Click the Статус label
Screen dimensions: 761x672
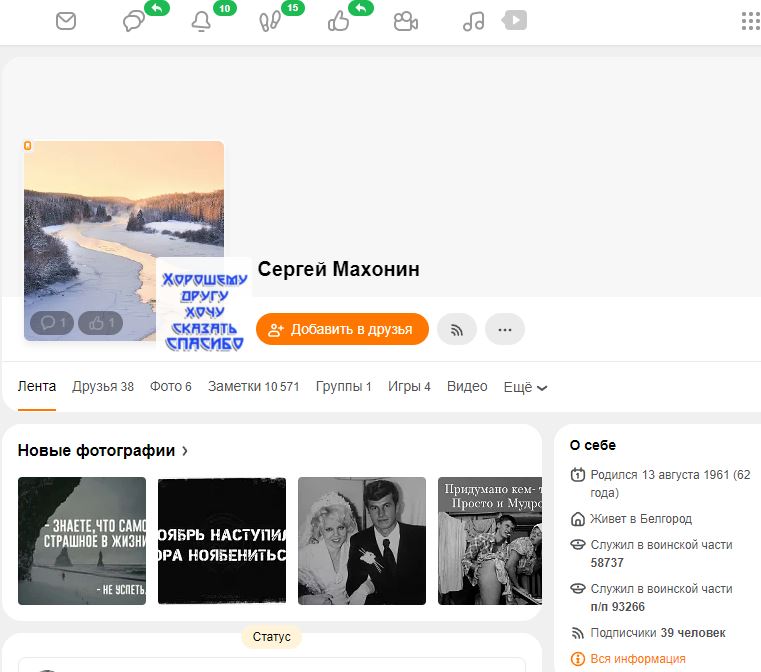tap(271, 637)
